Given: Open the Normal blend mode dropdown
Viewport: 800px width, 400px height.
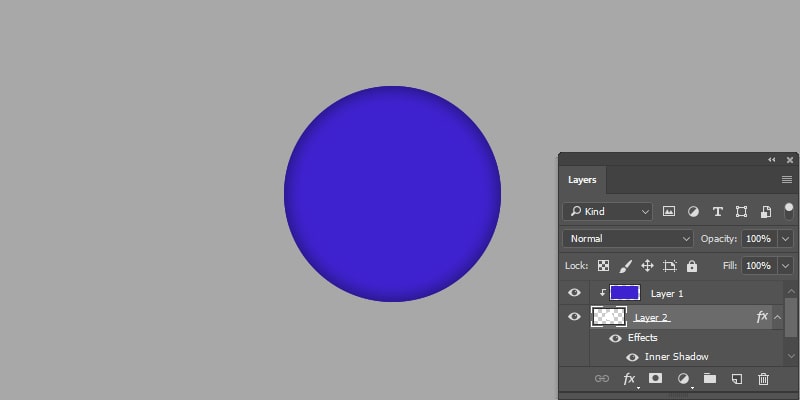Looking at the screenshot, I should tap(628, 238).
